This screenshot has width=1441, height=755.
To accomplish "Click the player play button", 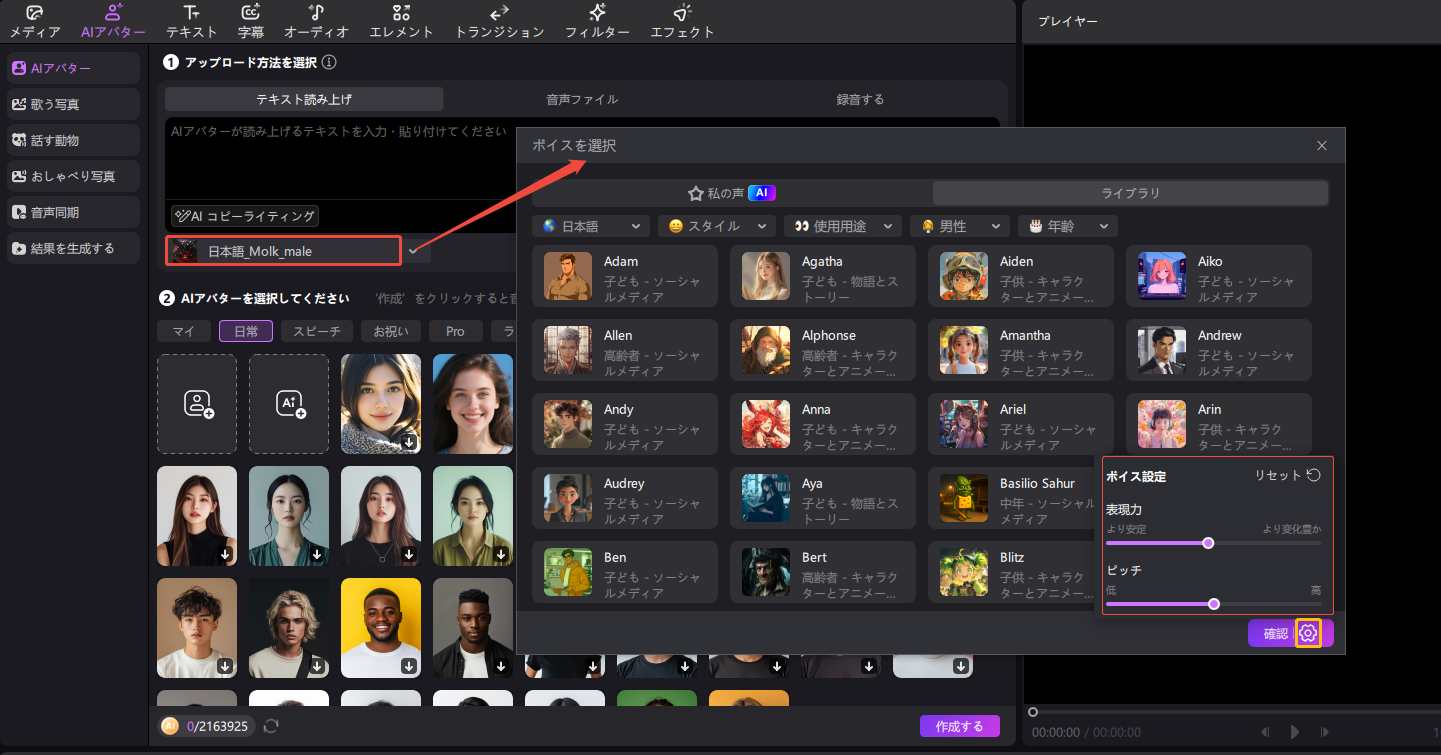I will [1295, 733].
